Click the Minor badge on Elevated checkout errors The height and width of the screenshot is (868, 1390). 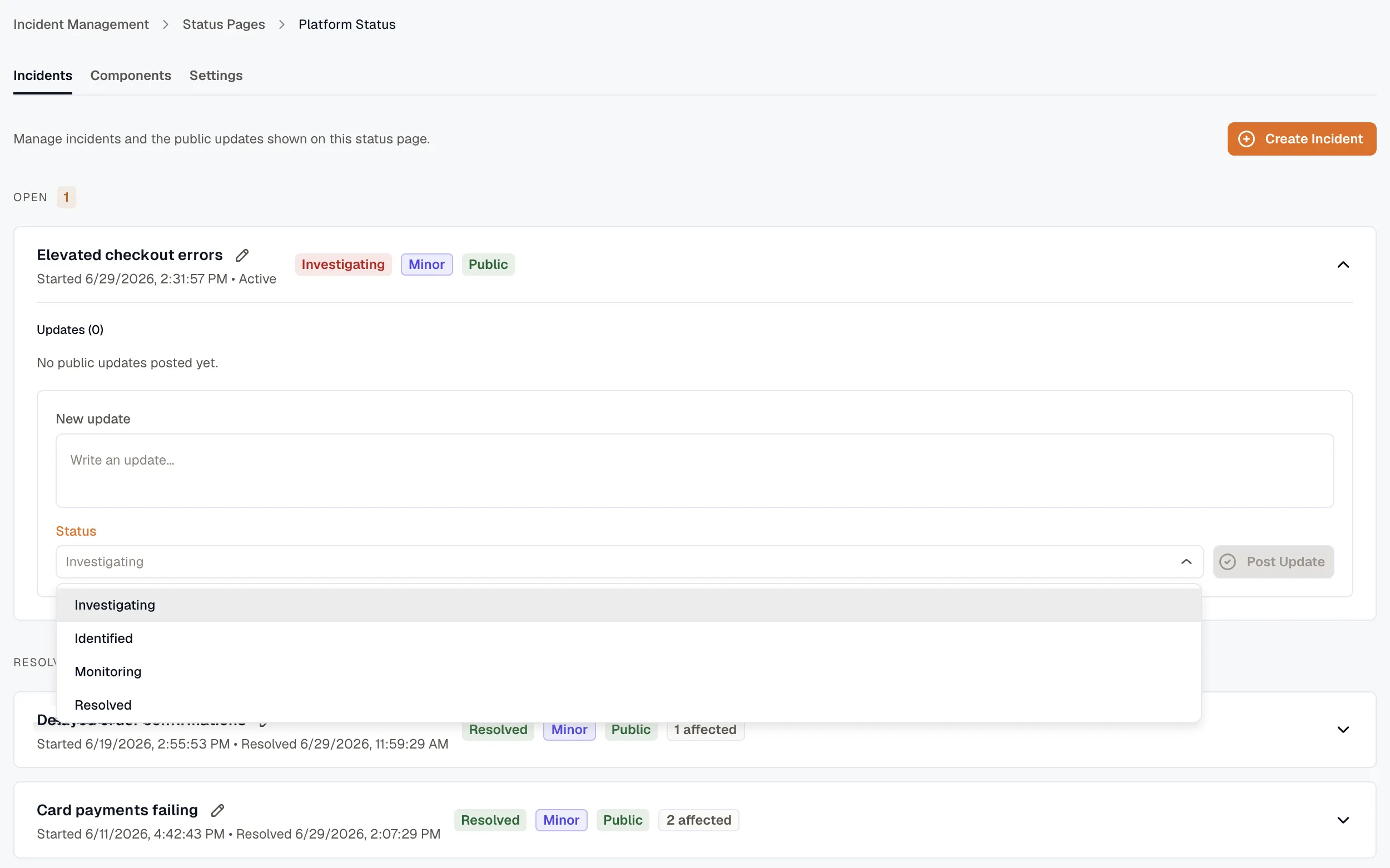coord(426,265)
